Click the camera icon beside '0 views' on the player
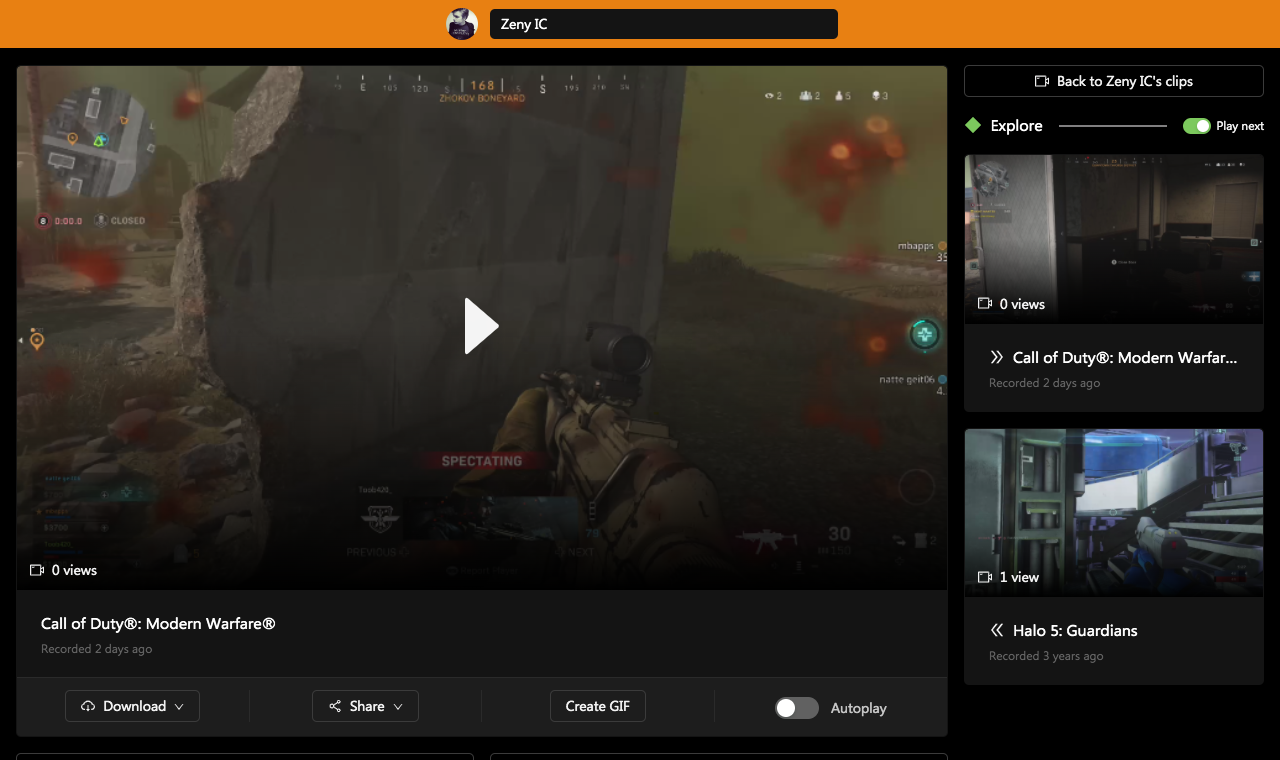 click(34, 570)
